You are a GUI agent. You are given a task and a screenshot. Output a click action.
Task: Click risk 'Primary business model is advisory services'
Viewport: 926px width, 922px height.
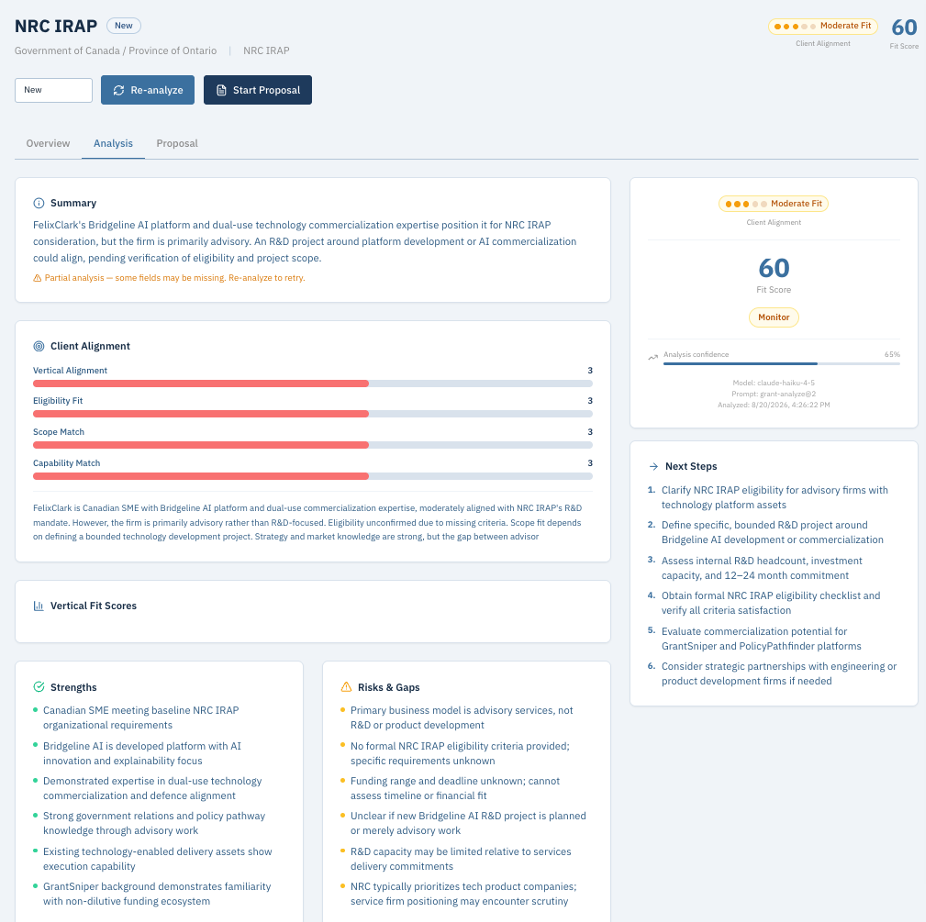462,718
